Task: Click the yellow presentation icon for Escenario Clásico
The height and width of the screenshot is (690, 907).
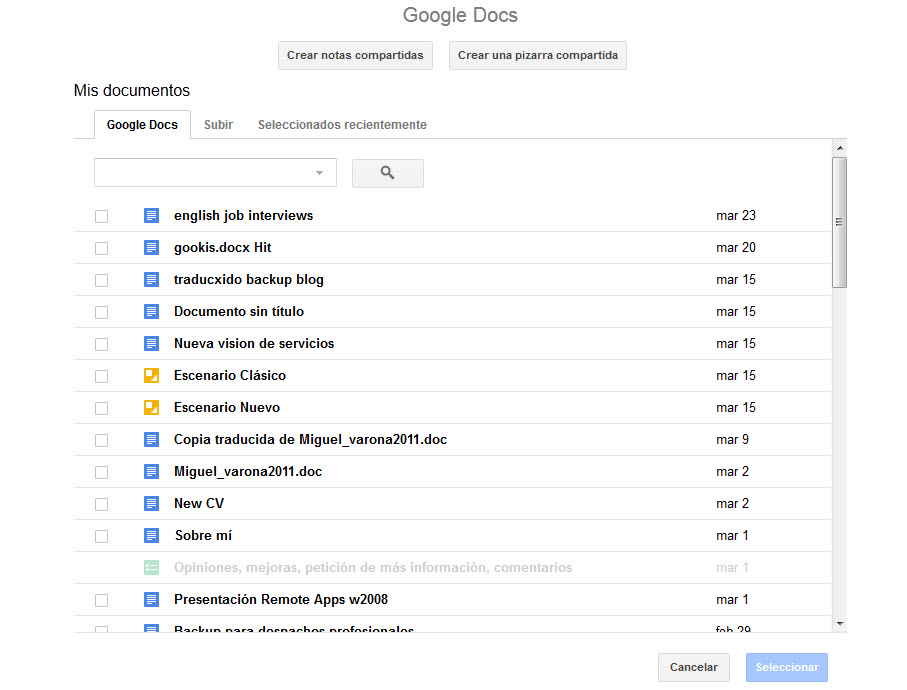Action: (x=151, y=376)
